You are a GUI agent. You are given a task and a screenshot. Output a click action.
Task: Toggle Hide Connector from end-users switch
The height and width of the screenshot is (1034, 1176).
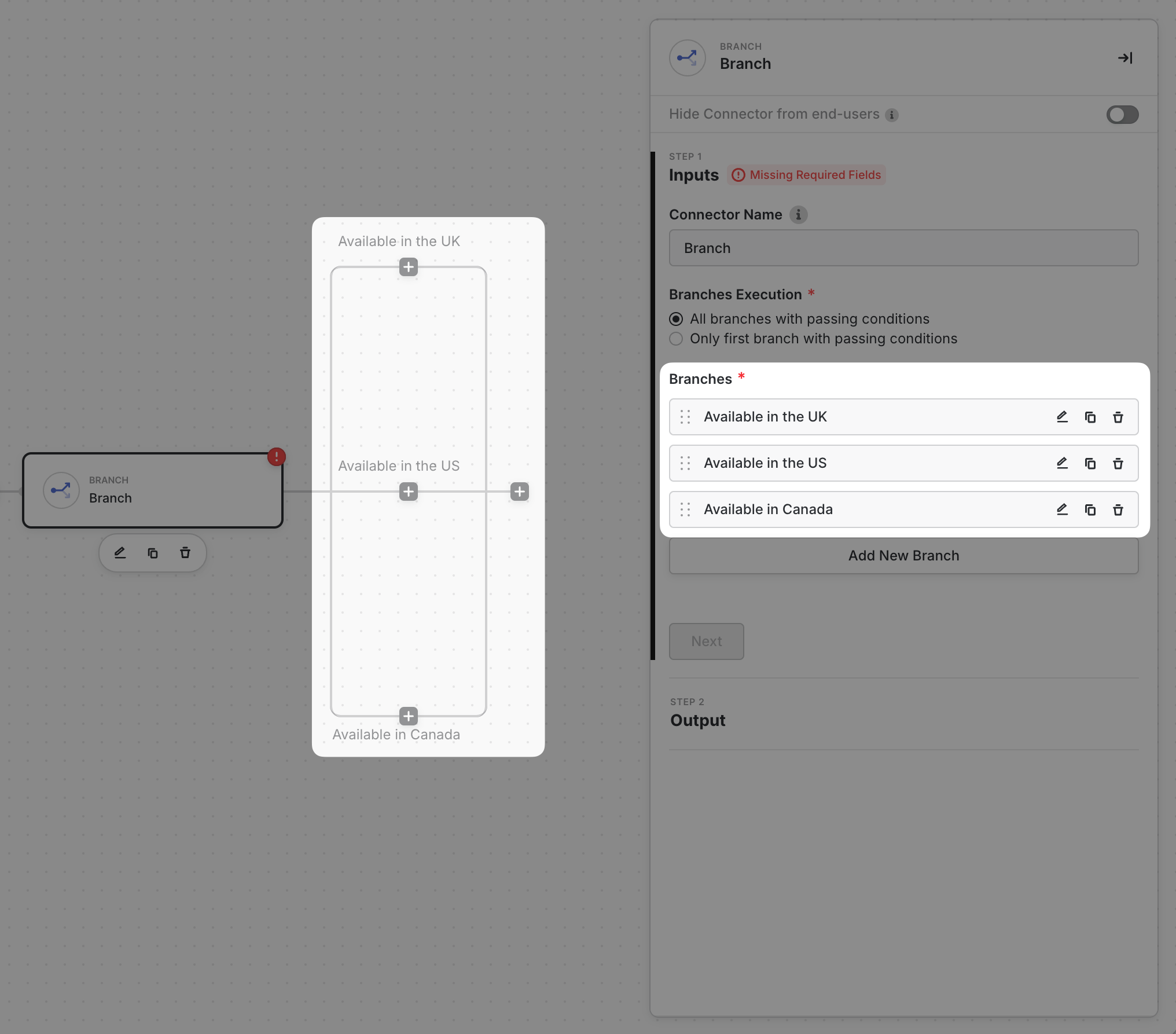[x=1122, y=115]
